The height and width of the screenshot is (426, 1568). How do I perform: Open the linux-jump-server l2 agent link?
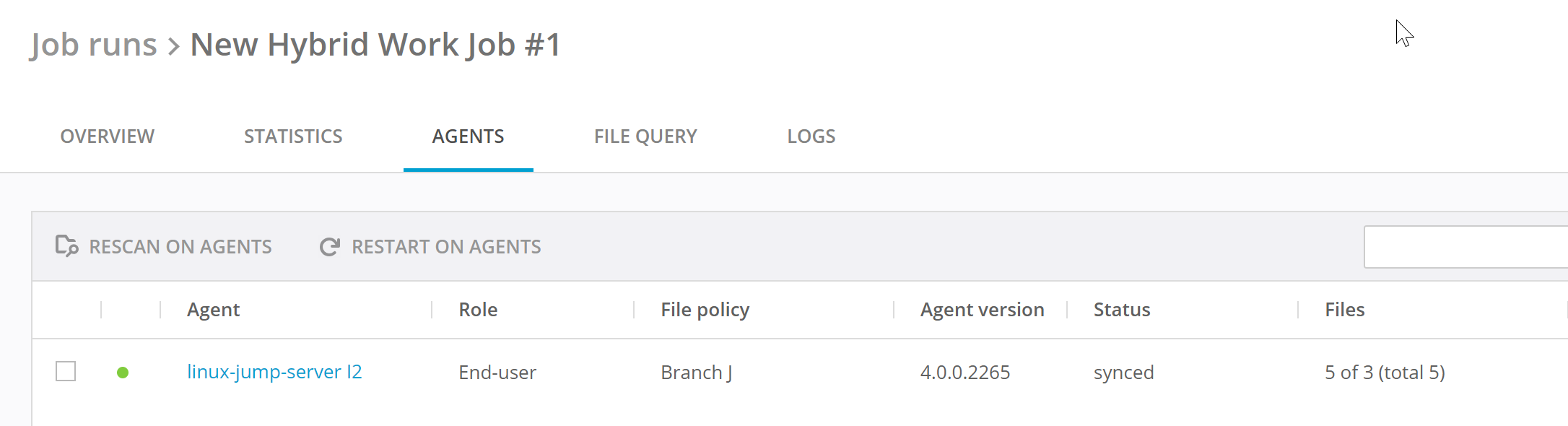[274, 372]
